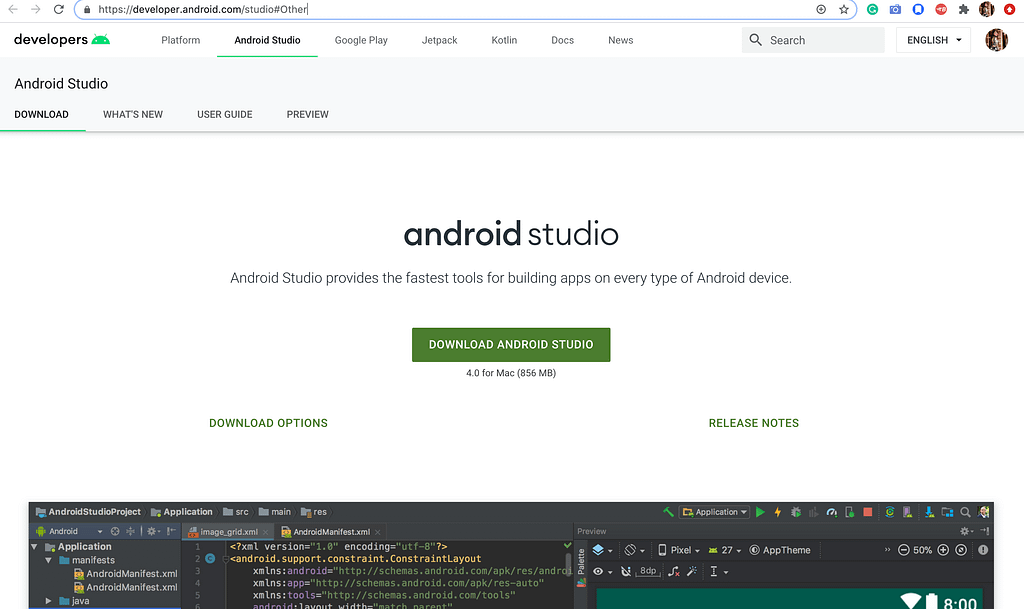Open the profiler gauge icon
The image size is (1024, 609).
click(x=831, y=512)
